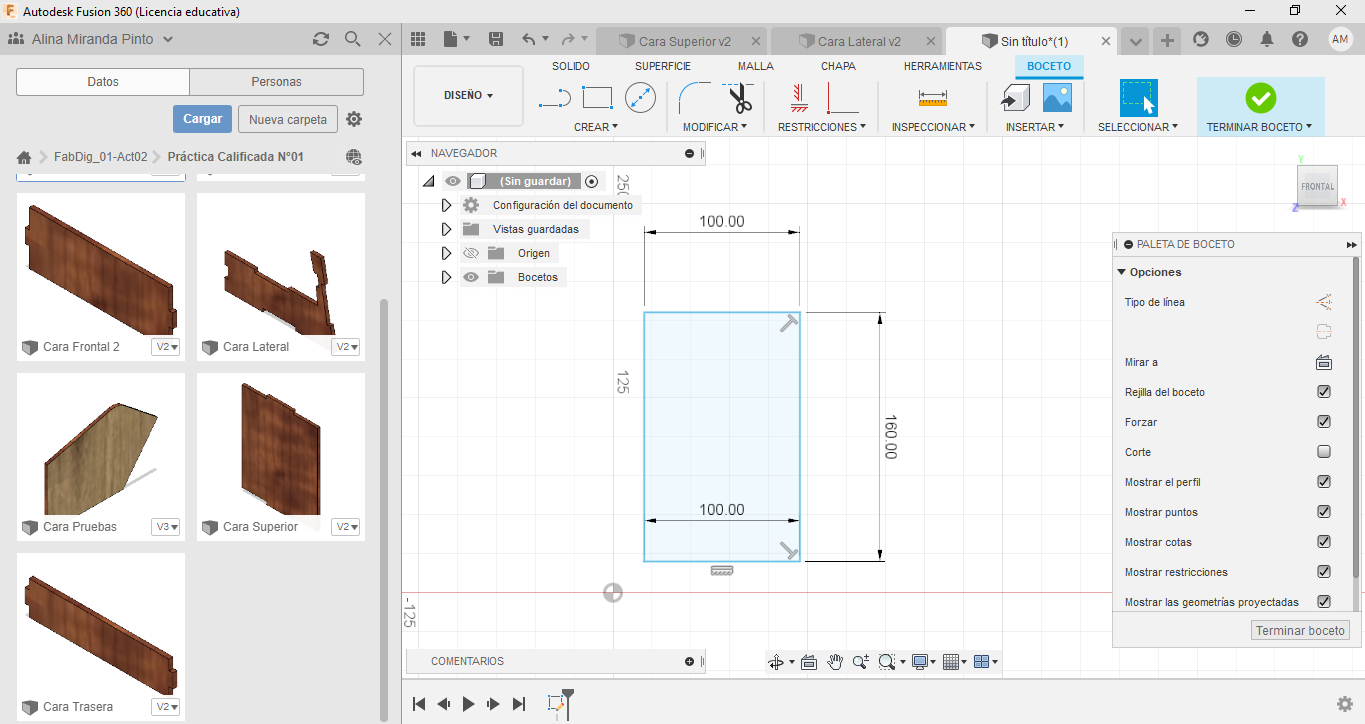Uncheck the Rejilla del boceto checkbox
This screenshot has height=724, width=1365.
1324,392
